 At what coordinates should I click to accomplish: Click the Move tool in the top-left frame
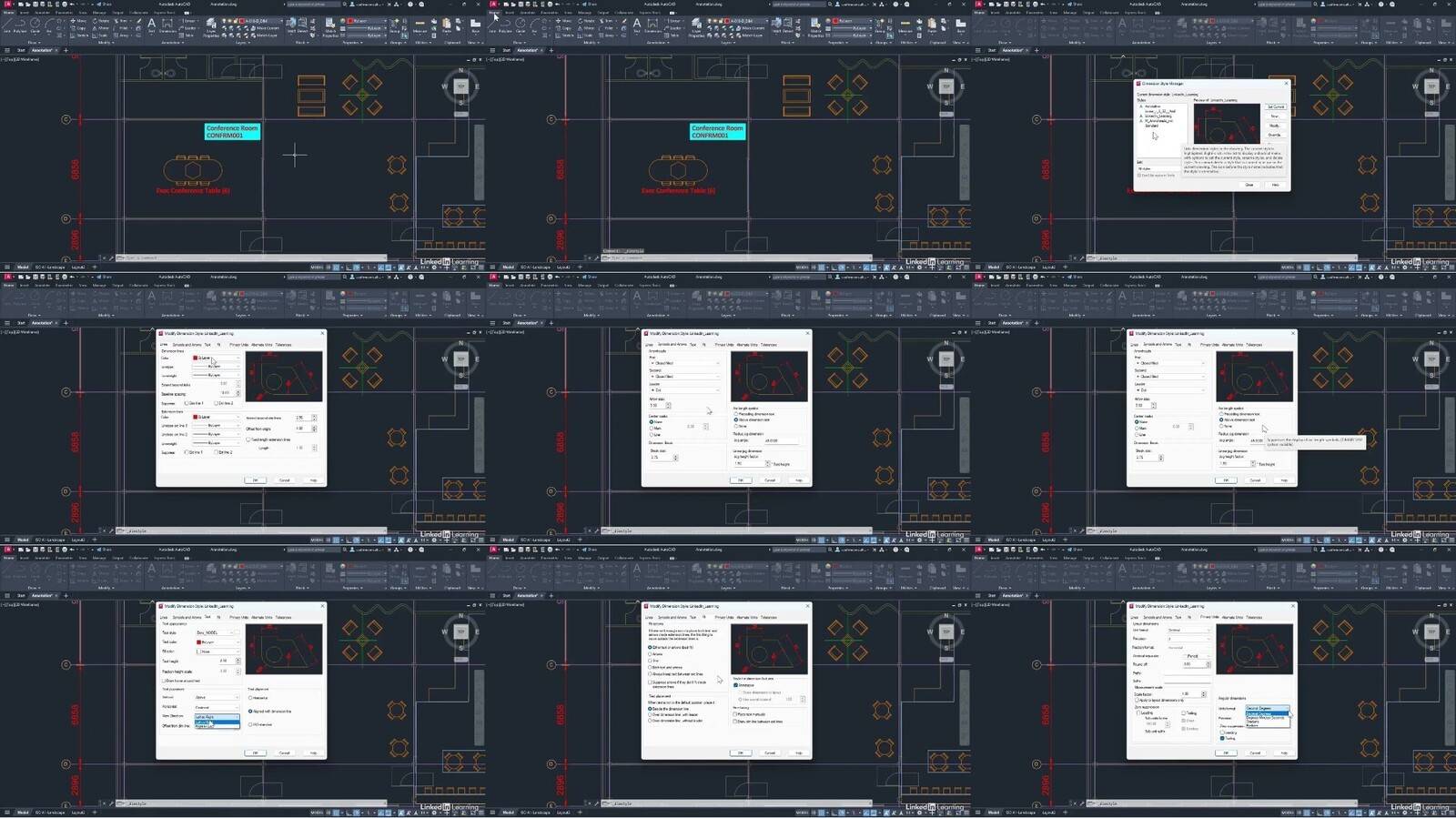(80, 20)
